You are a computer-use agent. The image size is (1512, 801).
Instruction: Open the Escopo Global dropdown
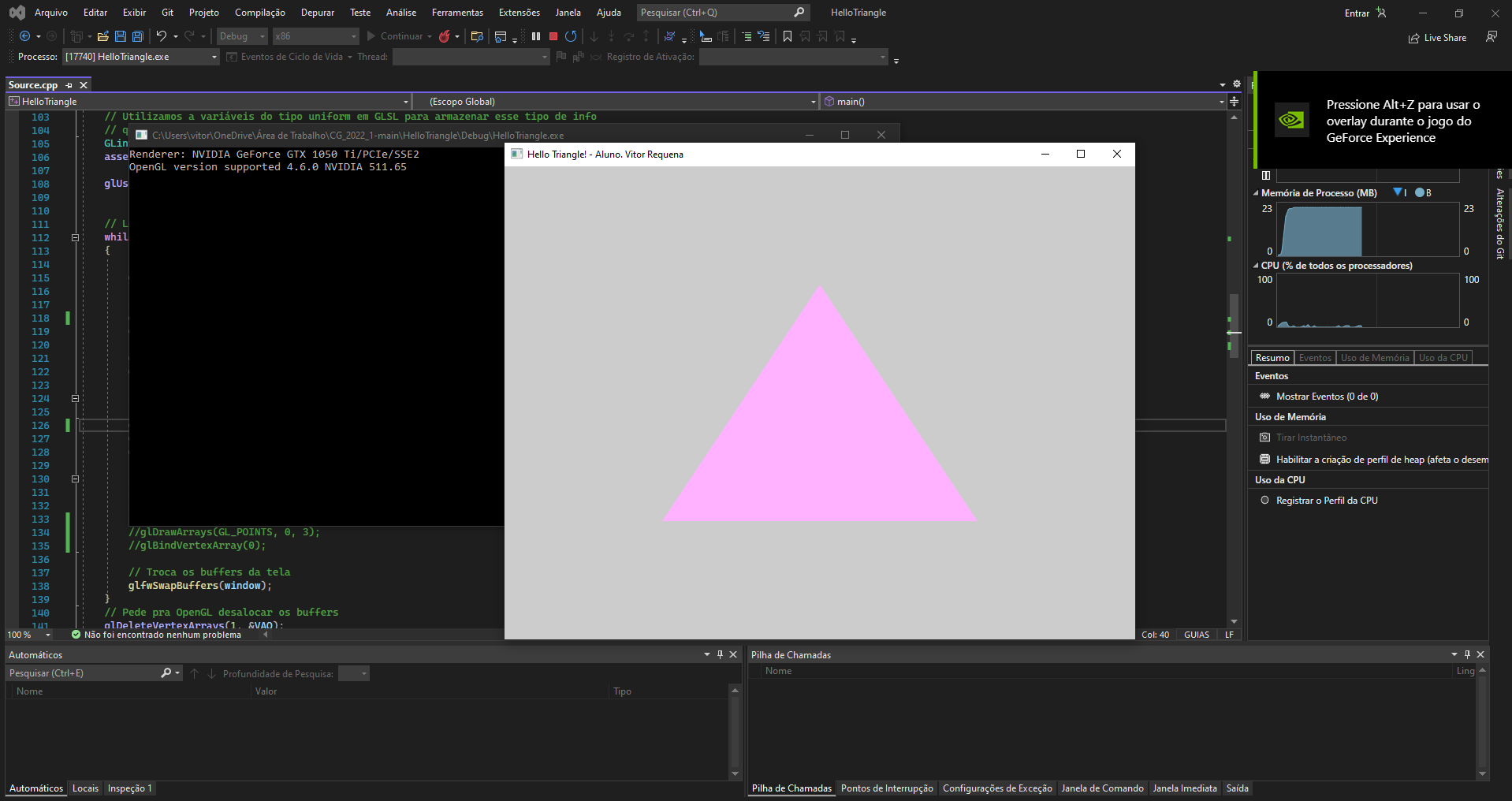pyautogui.click(x=616, y=101)
